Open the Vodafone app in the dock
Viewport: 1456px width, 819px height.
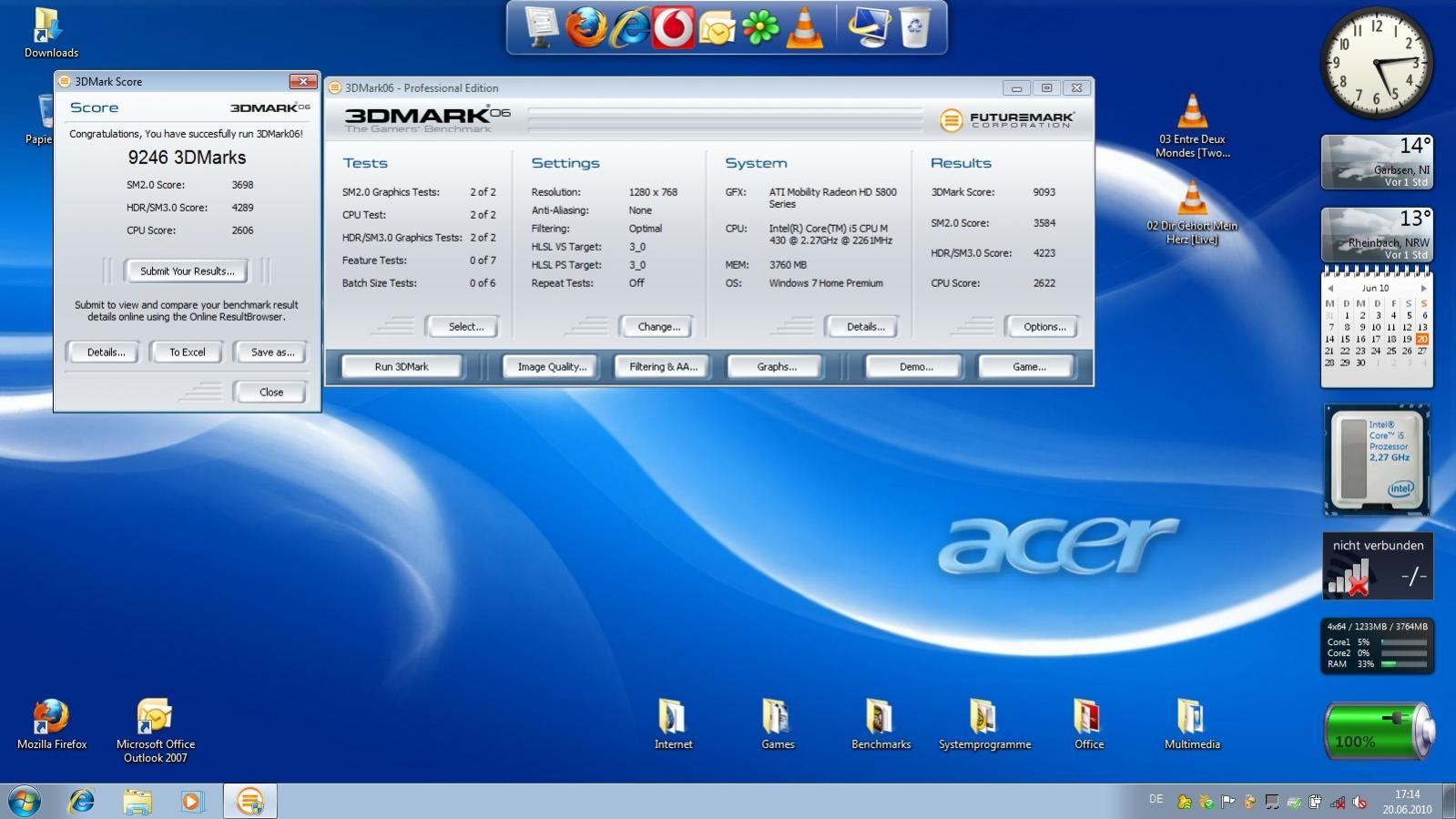pos(673,27)
